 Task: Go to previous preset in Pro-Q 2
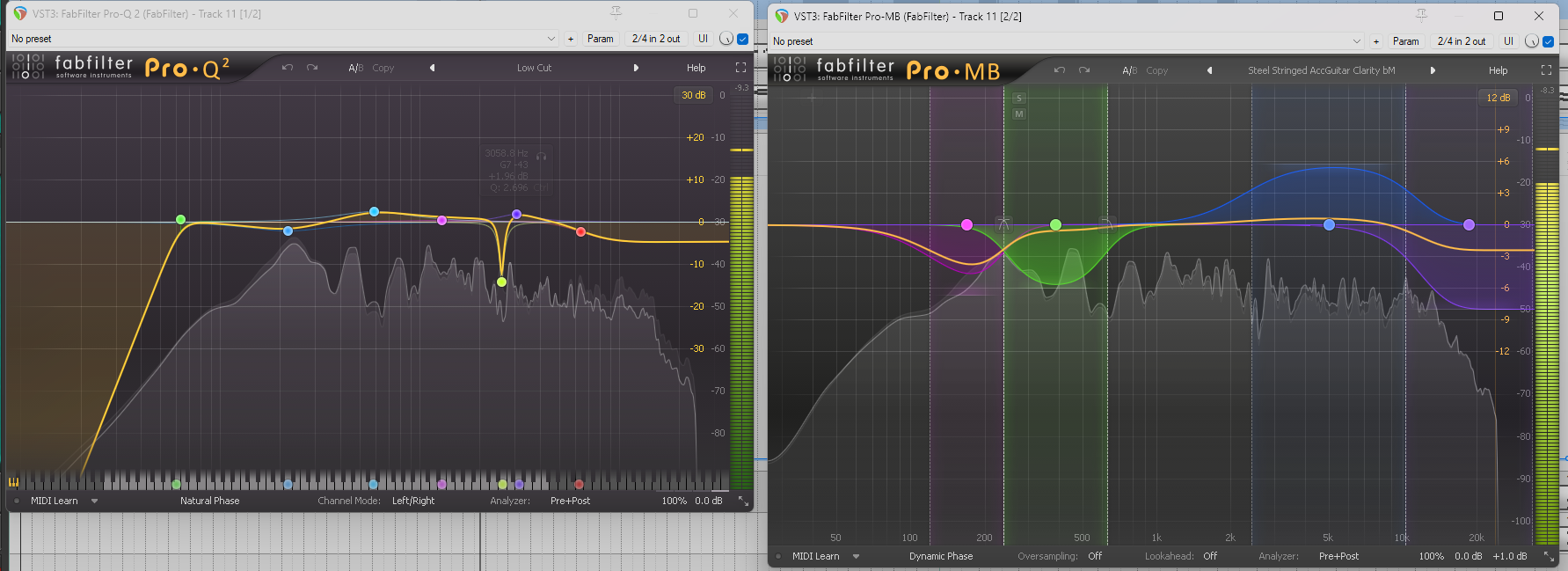click(432, 68)
